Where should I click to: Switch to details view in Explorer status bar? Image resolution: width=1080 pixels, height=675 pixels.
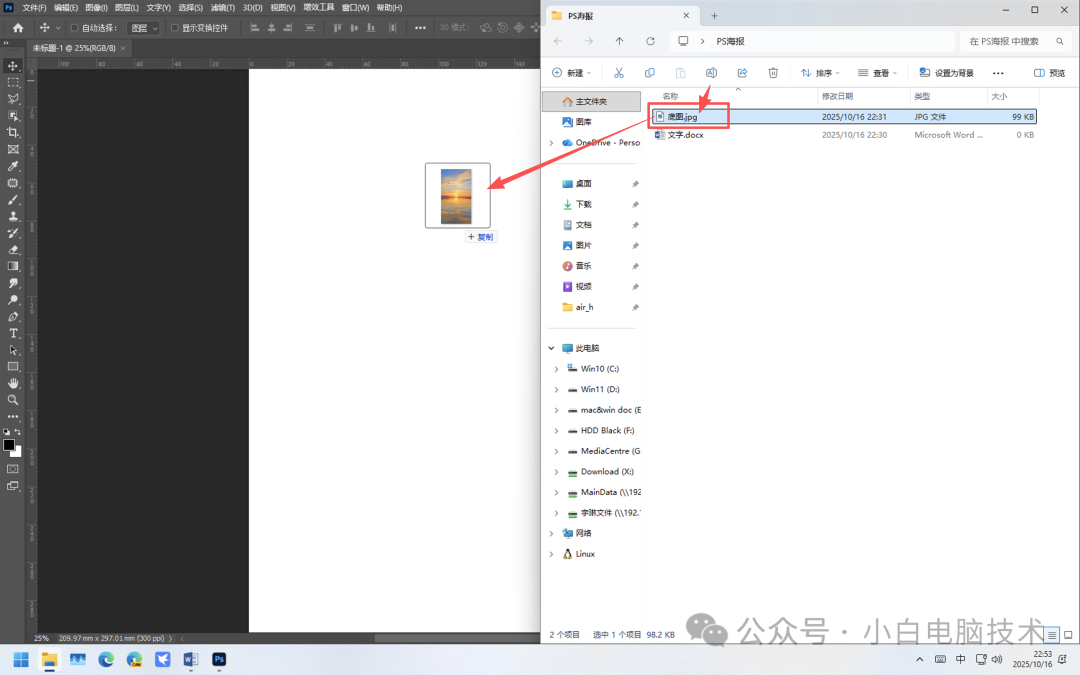[1051, 634]
